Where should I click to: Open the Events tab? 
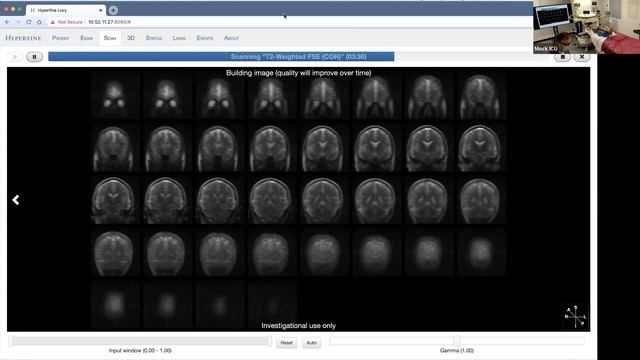[205, 38]
